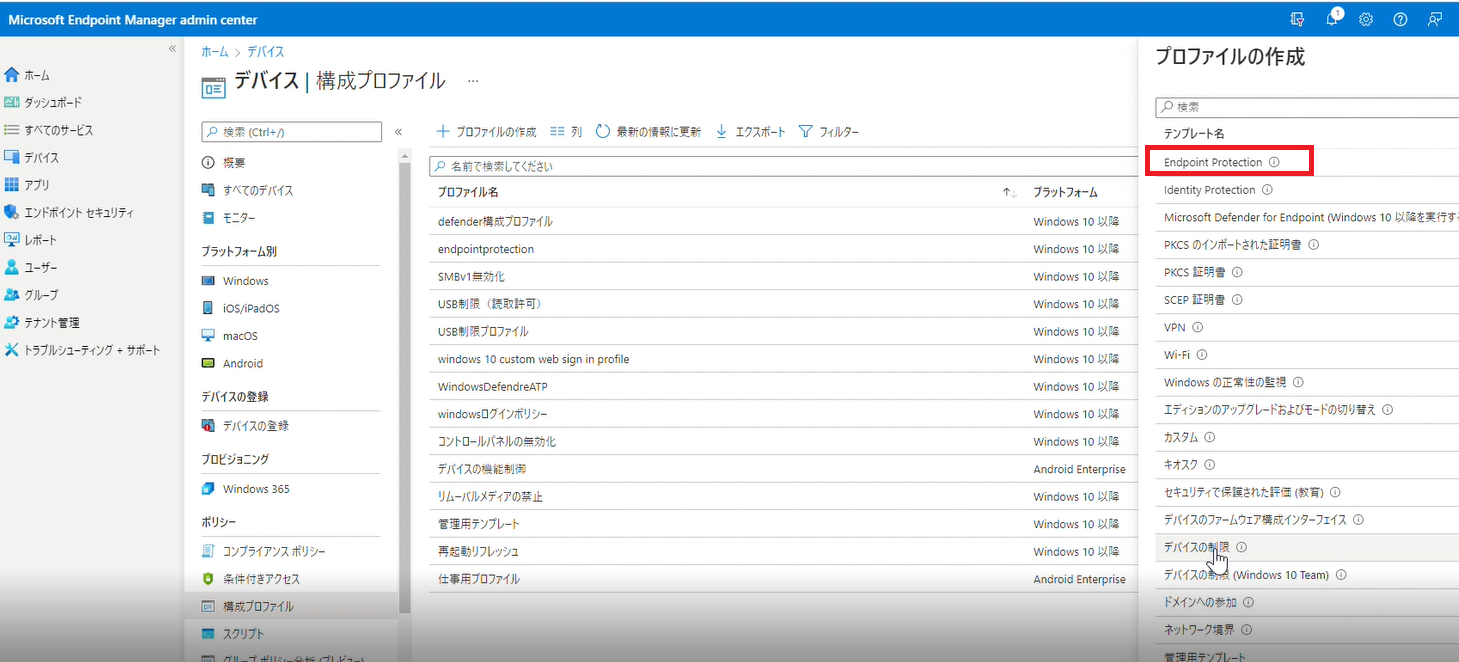Open the notifications bell icon
This screenshot has width=1459, height=662.
point(1333,19)
